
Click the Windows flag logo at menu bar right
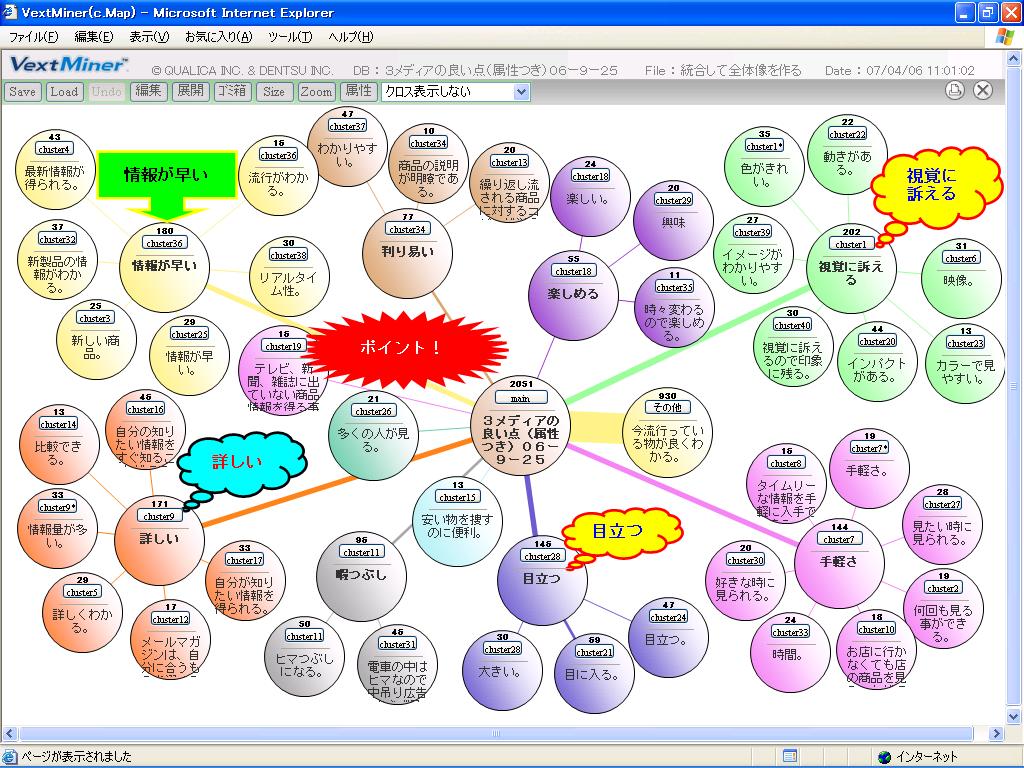coord(1004,36)
